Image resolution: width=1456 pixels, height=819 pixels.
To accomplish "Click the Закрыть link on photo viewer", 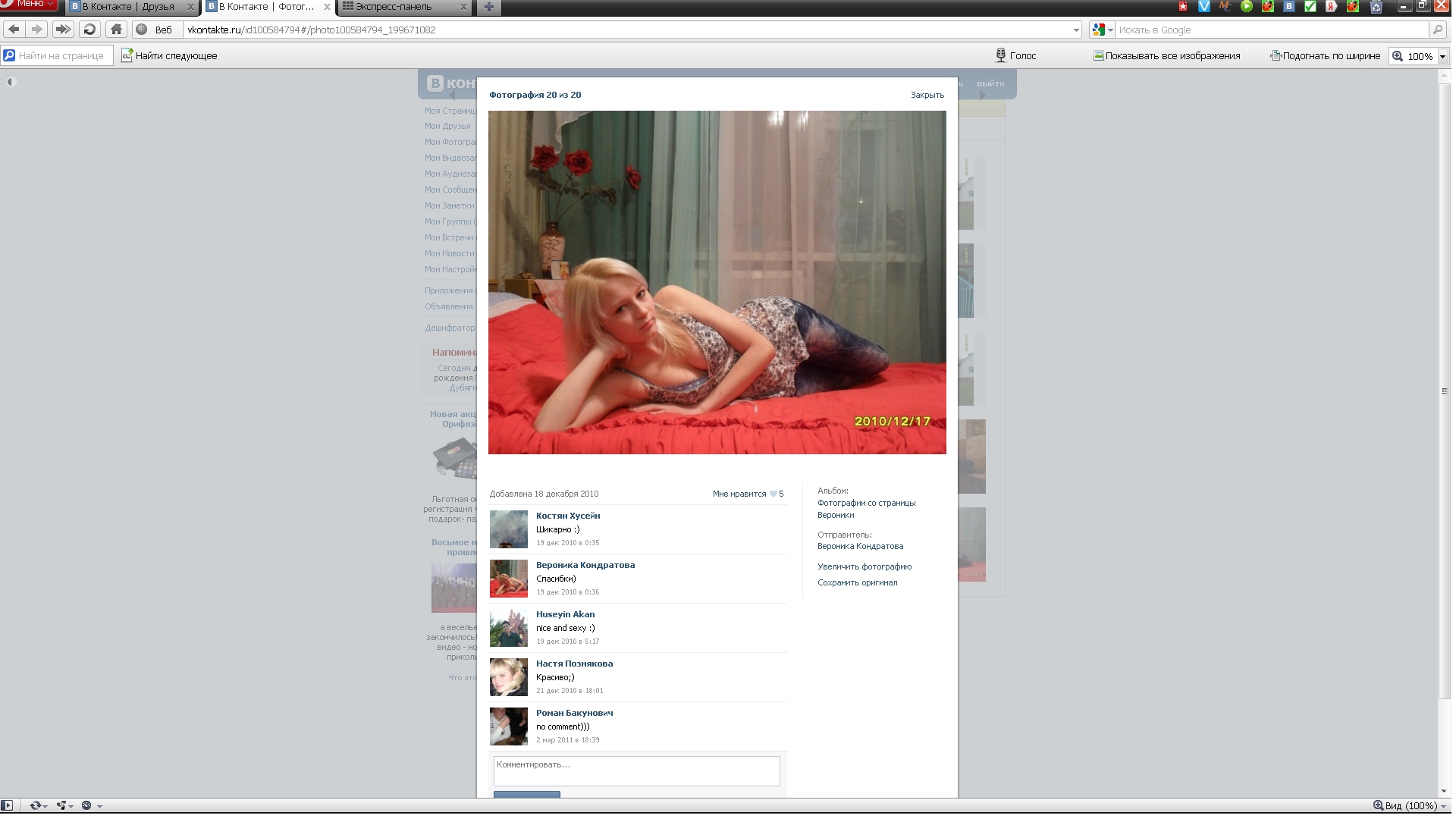I will coord(927,95).
